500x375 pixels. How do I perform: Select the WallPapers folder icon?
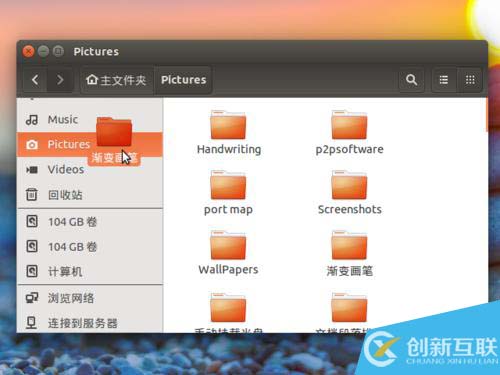[x=228, y=245]
